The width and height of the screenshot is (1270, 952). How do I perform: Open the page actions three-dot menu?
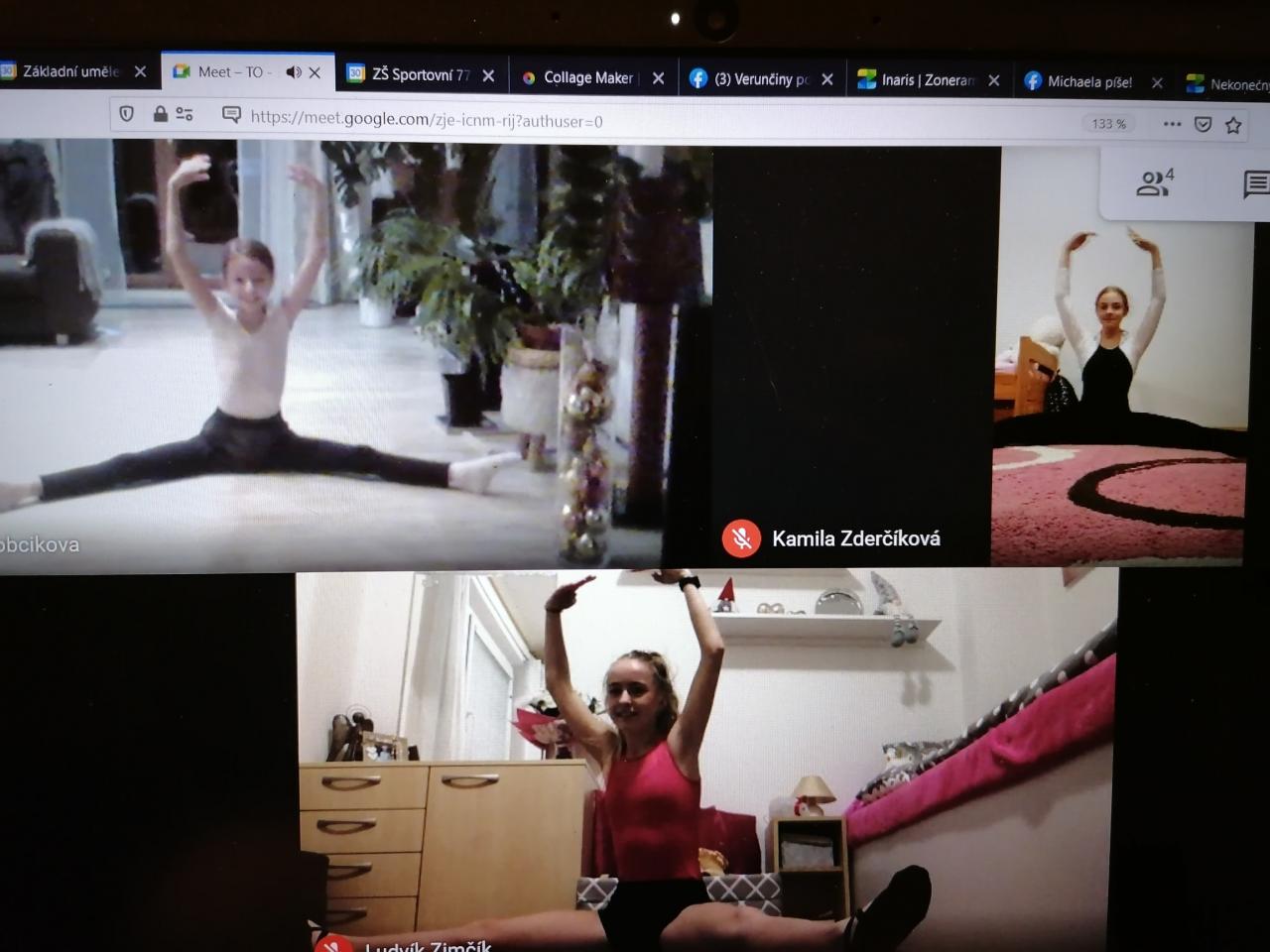pos(1172,124)
